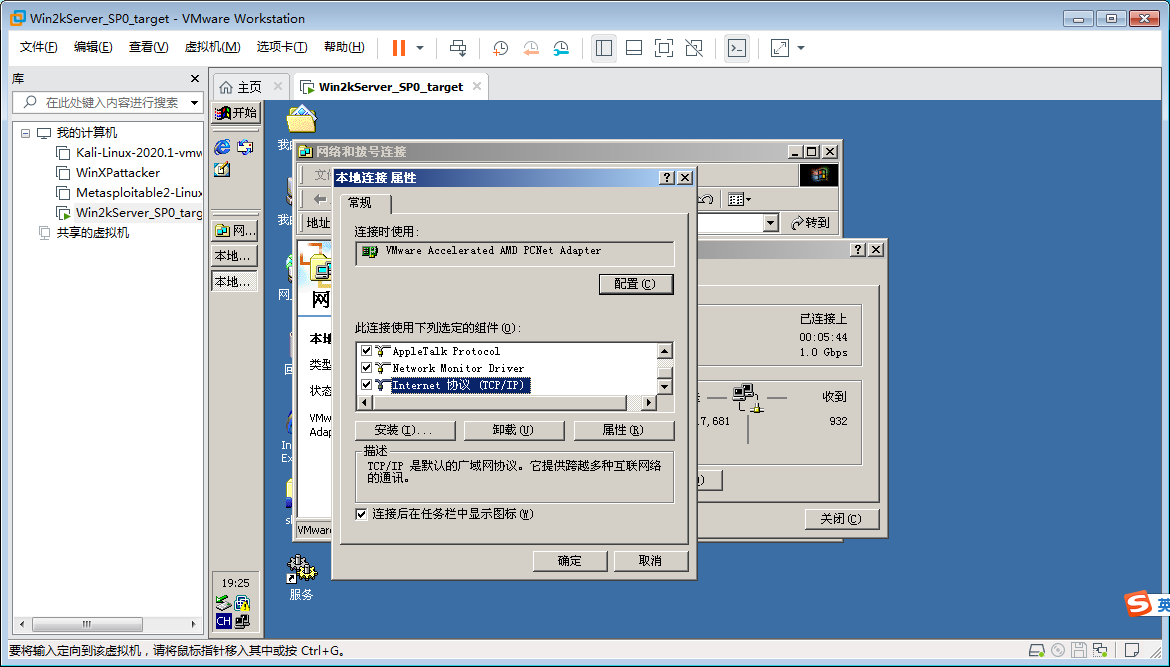This screenshot has width=1170, height=667.
Task: Click the Show Desktop quick launch icon
Action: coord(222,169)
